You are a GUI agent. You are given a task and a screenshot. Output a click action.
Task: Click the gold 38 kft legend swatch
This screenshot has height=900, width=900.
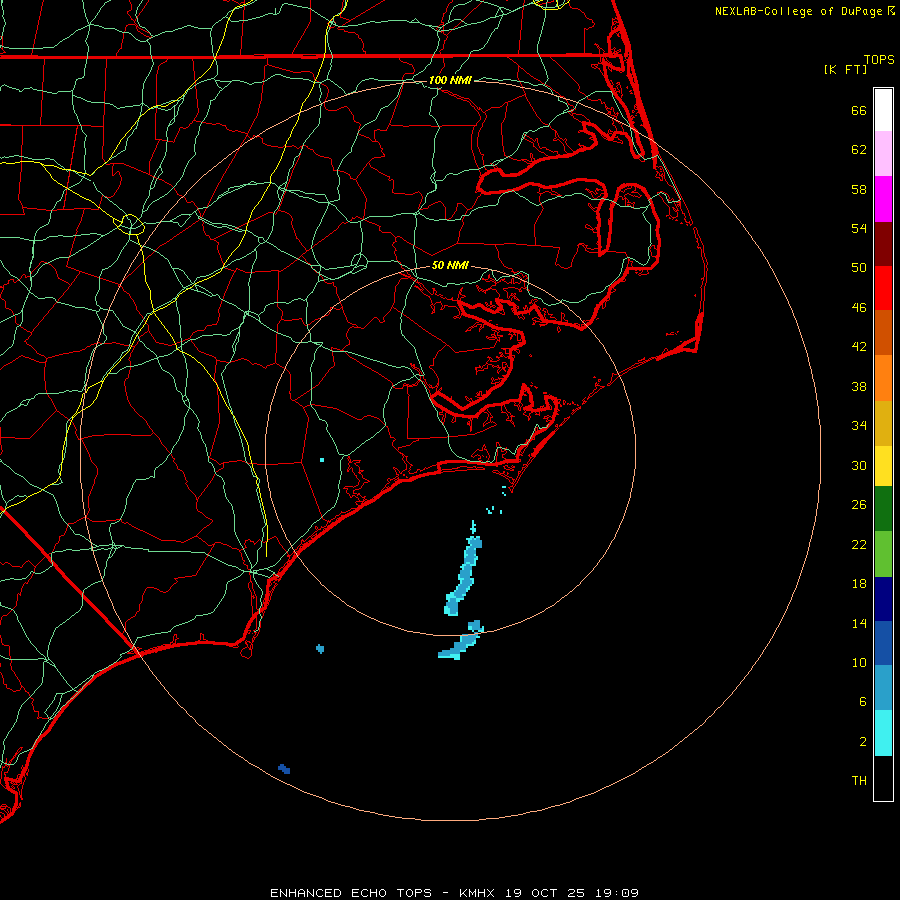coord(883,423)
